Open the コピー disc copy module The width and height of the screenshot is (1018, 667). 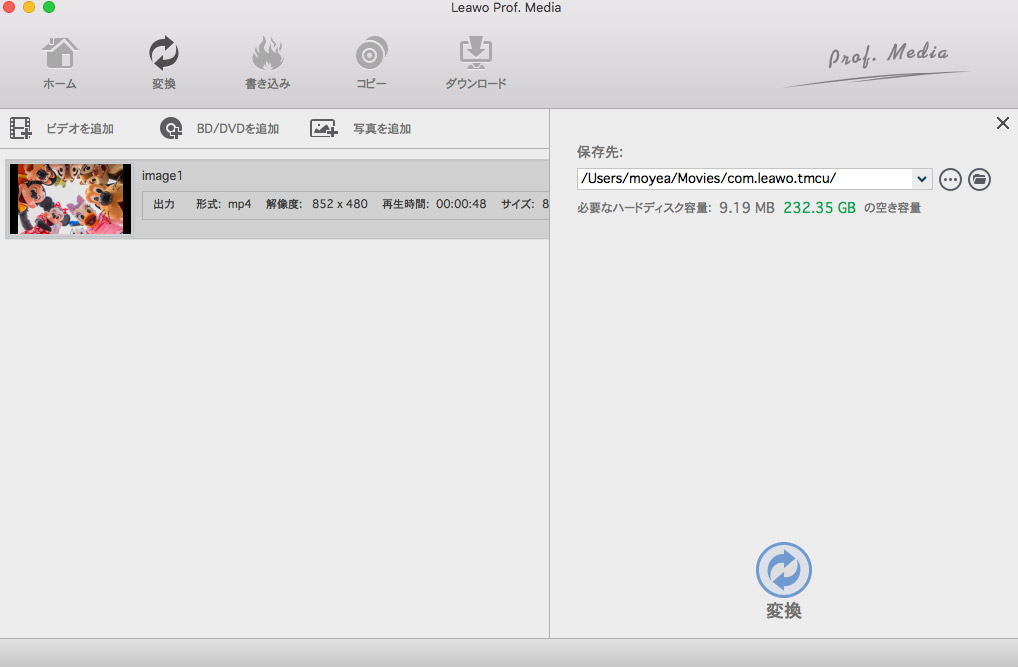tap(371, 64)
